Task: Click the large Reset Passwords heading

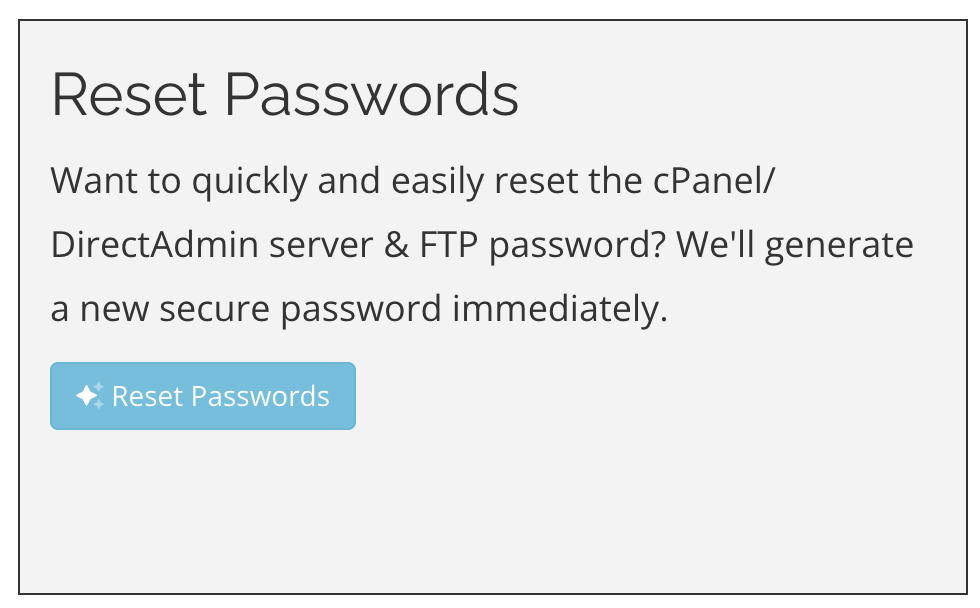Action: pos(285,96)
